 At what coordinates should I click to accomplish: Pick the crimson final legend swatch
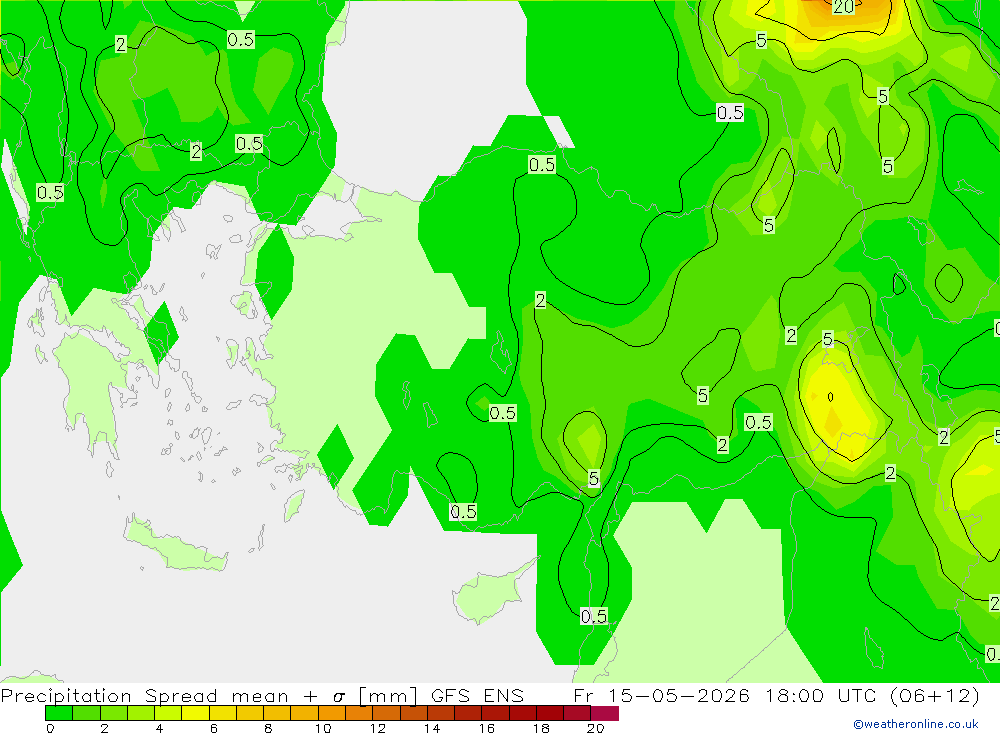click(x=605, y=713)
